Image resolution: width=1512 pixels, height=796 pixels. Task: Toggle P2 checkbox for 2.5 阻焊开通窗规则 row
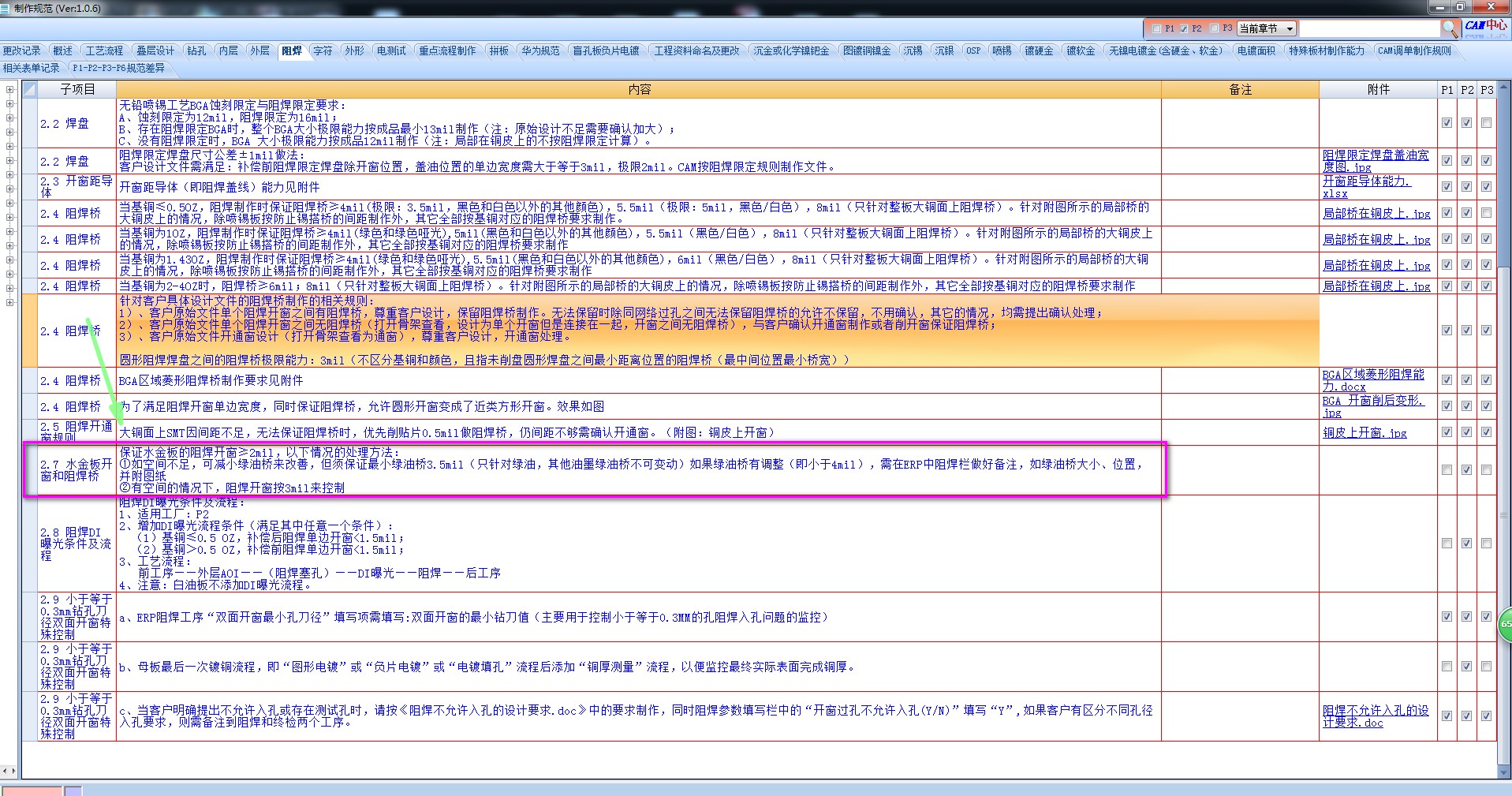click(1466, 432)
